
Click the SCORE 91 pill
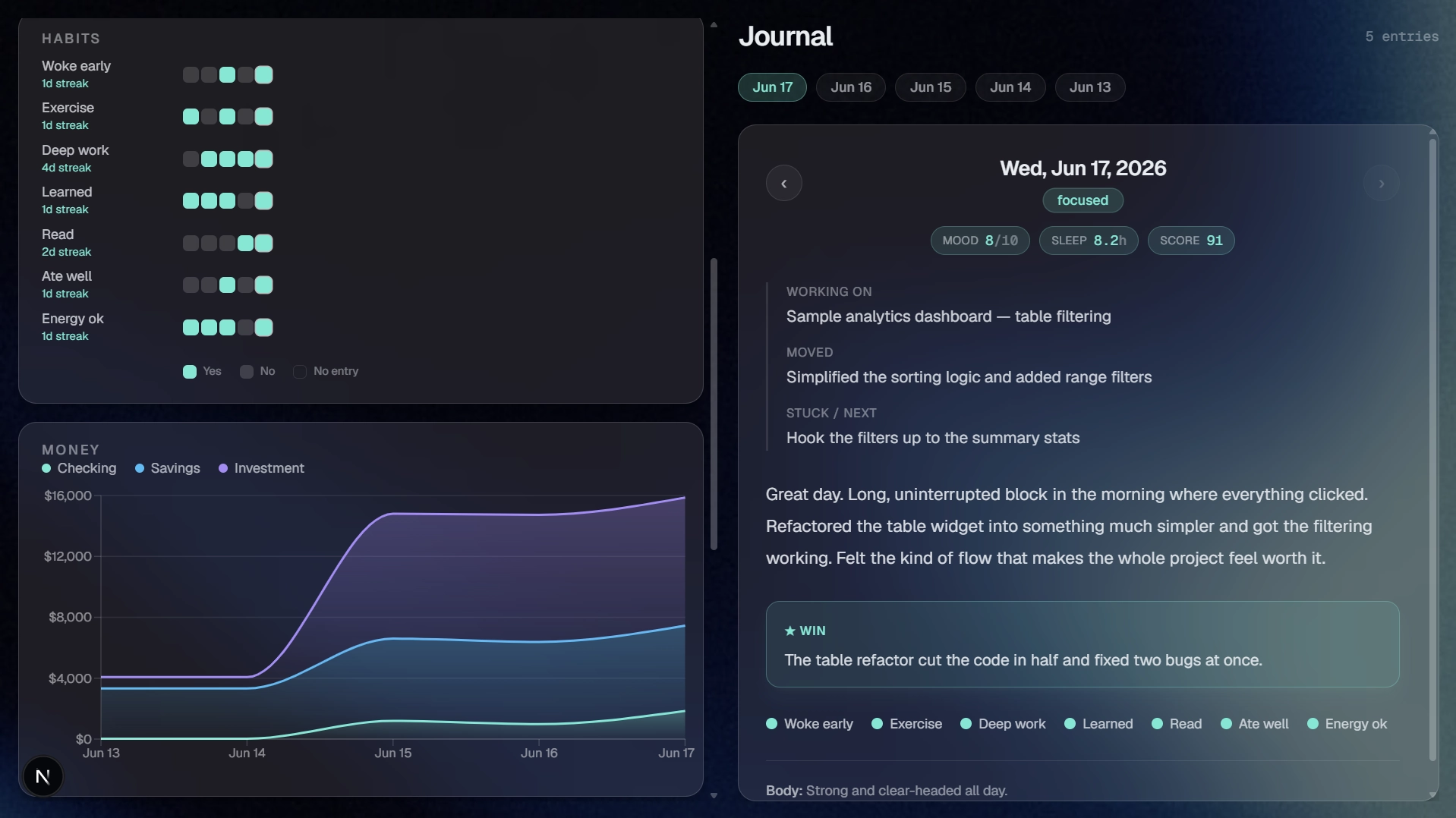pos(1190,241)
